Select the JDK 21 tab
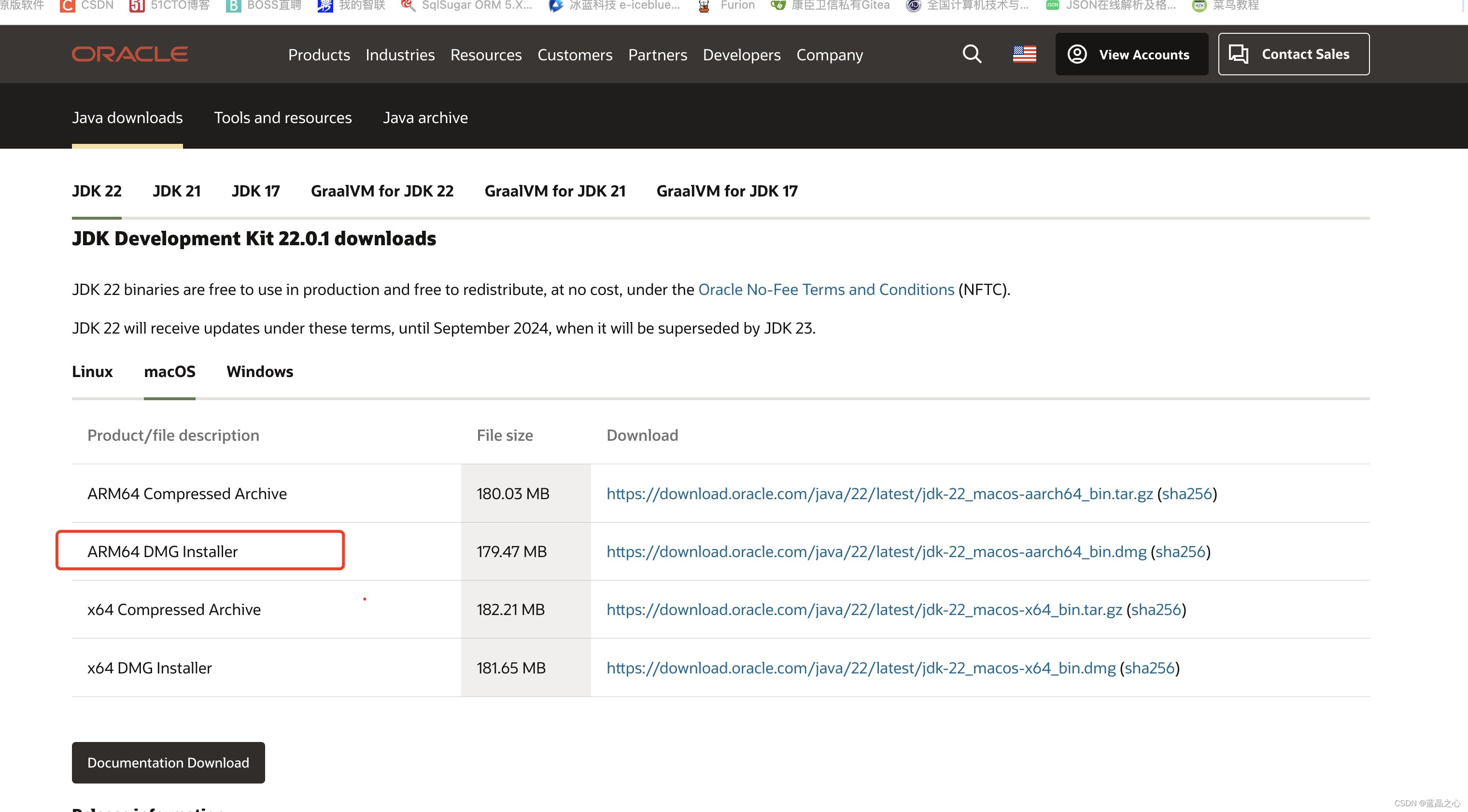The width and height of the screenshot is (1468, 812). [x=177, y=191]
